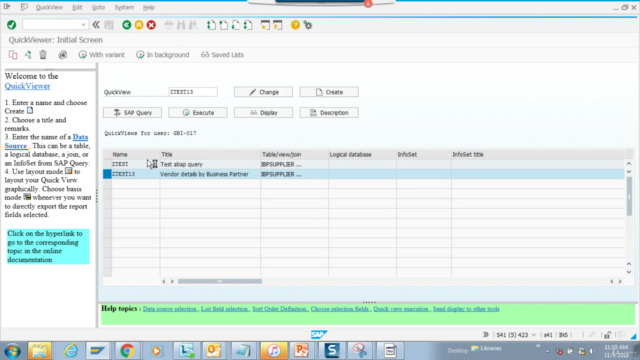Open Help via yellow question mark icon
This screenshot has width=640, height=360.
[x=295, y=25]
